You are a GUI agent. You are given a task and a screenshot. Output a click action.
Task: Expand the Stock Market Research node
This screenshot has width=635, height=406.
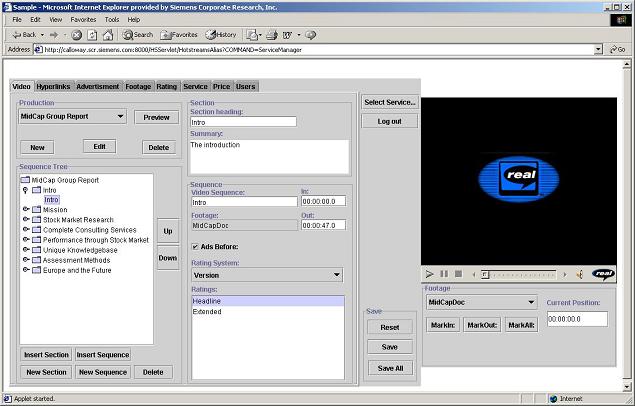point(26,220)
